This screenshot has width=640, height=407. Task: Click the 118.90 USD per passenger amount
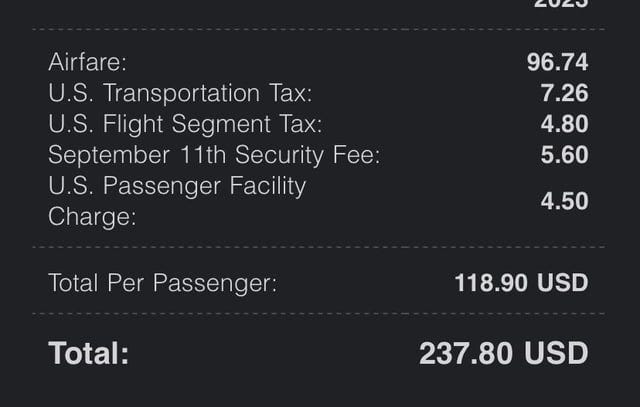[521, 283]
